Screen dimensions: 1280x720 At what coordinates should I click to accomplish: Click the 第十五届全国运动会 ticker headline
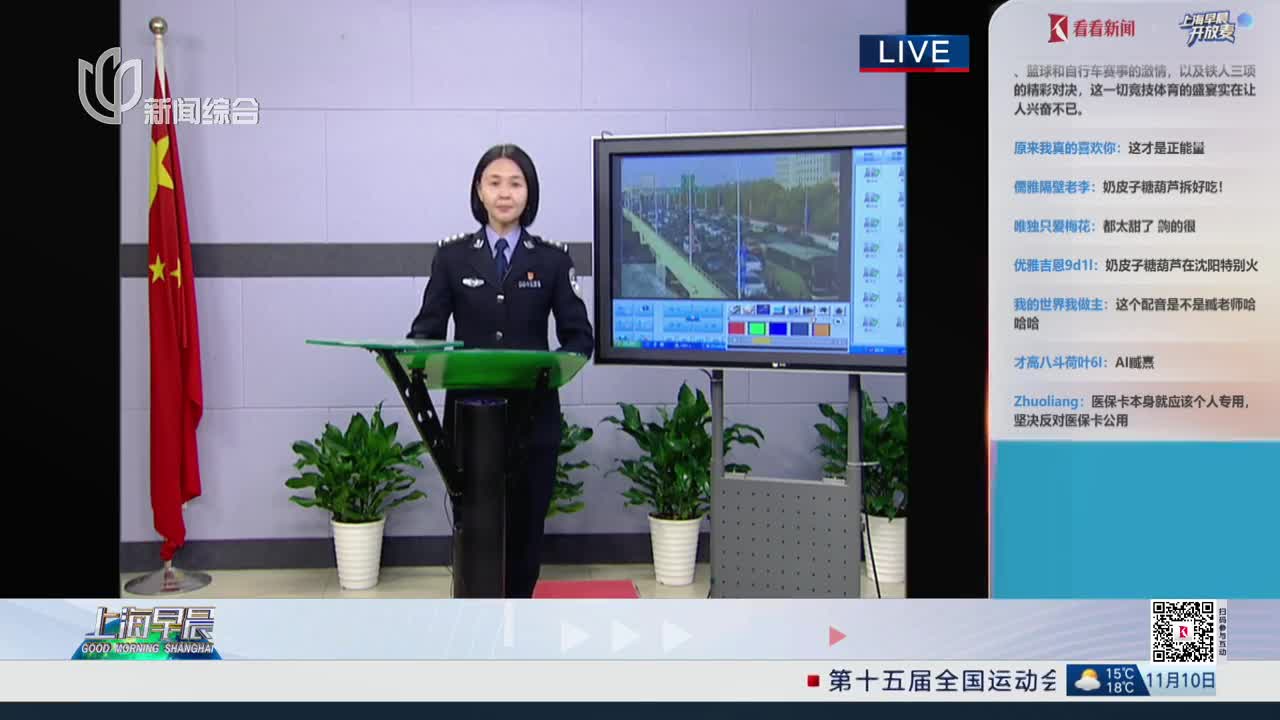[x=942, y=682]
